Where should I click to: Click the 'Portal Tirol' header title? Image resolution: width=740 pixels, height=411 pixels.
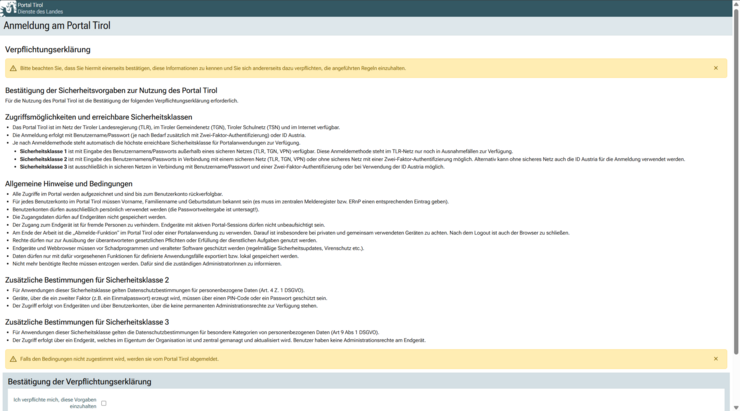(x=30, y=5)
